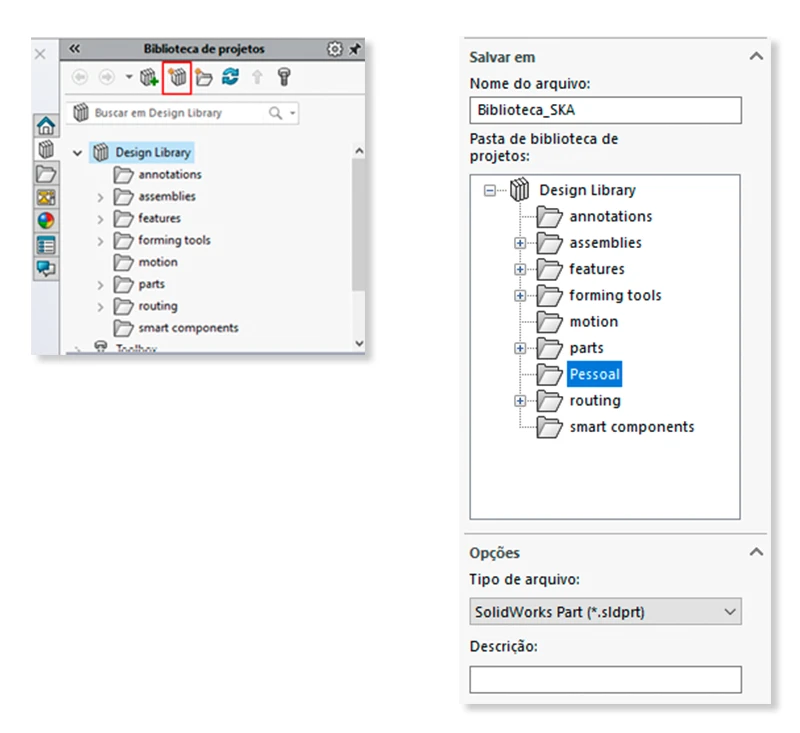This screenshot has height=733, width=800.
Task: Expand features in the save folder tree
Action: [519, 269]
